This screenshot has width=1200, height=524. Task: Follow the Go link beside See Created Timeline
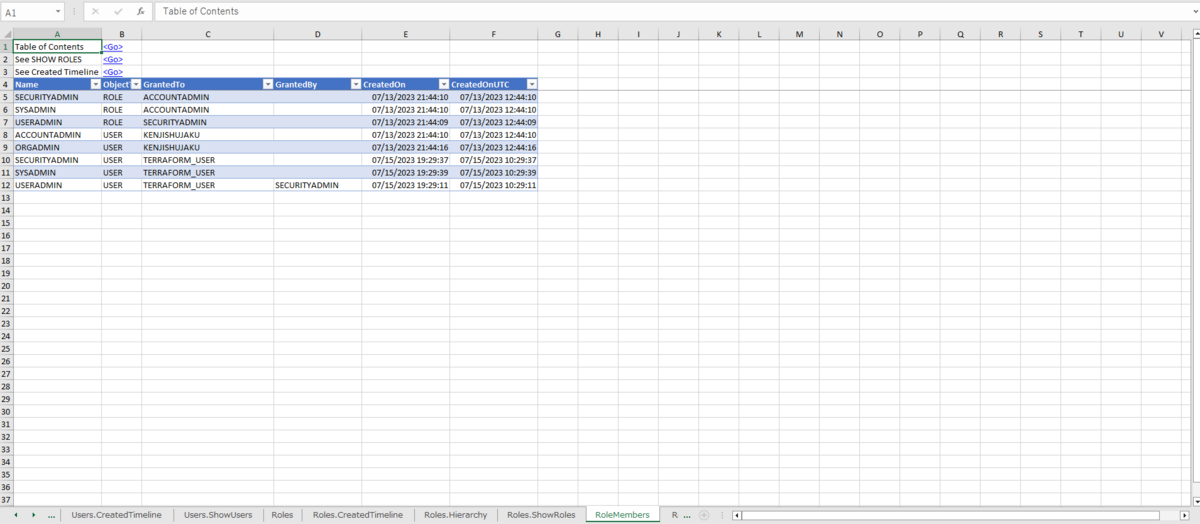[x=113, y=72]
